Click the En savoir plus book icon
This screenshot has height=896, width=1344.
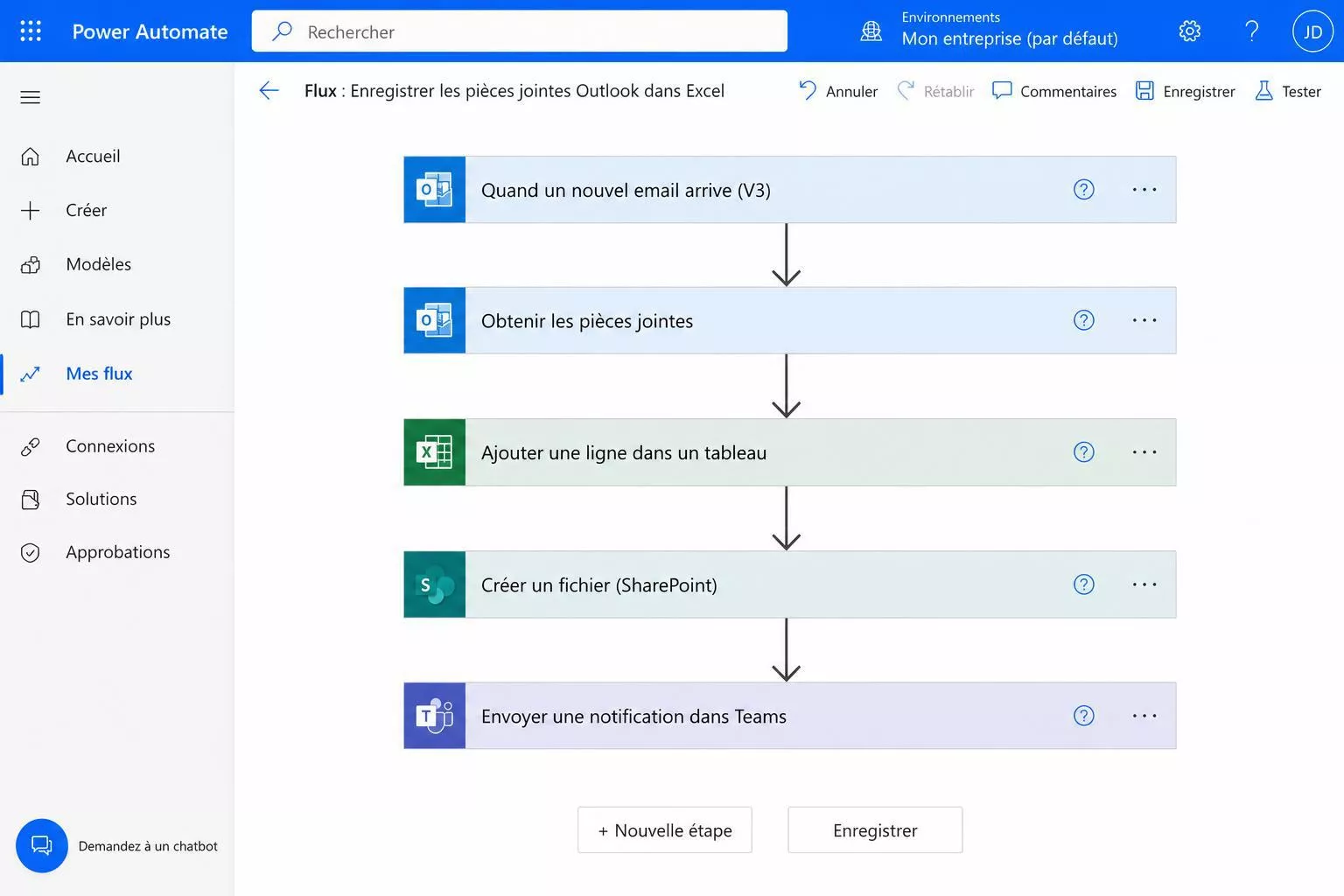31,319
